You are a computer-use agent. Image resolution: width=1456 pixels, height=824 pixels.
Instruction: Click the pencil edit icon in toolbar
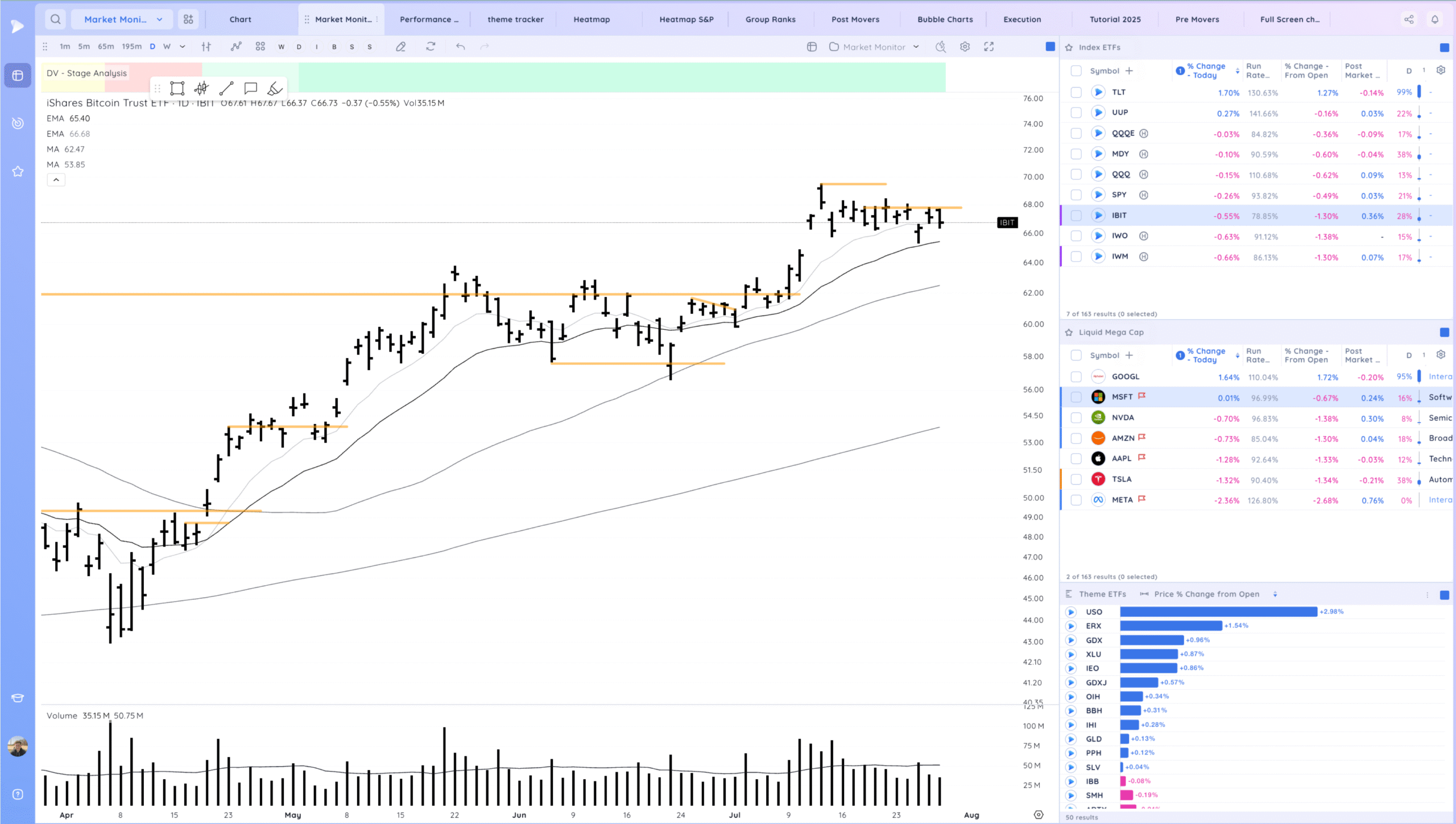click(401, 47)
